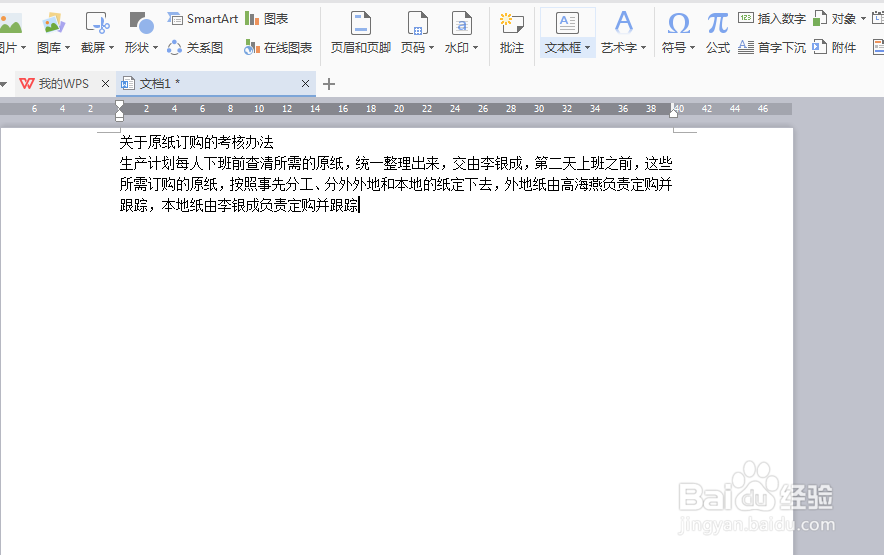Click 对象 insert object
Viewport: 884px width, 555px height.
[835, 19]
